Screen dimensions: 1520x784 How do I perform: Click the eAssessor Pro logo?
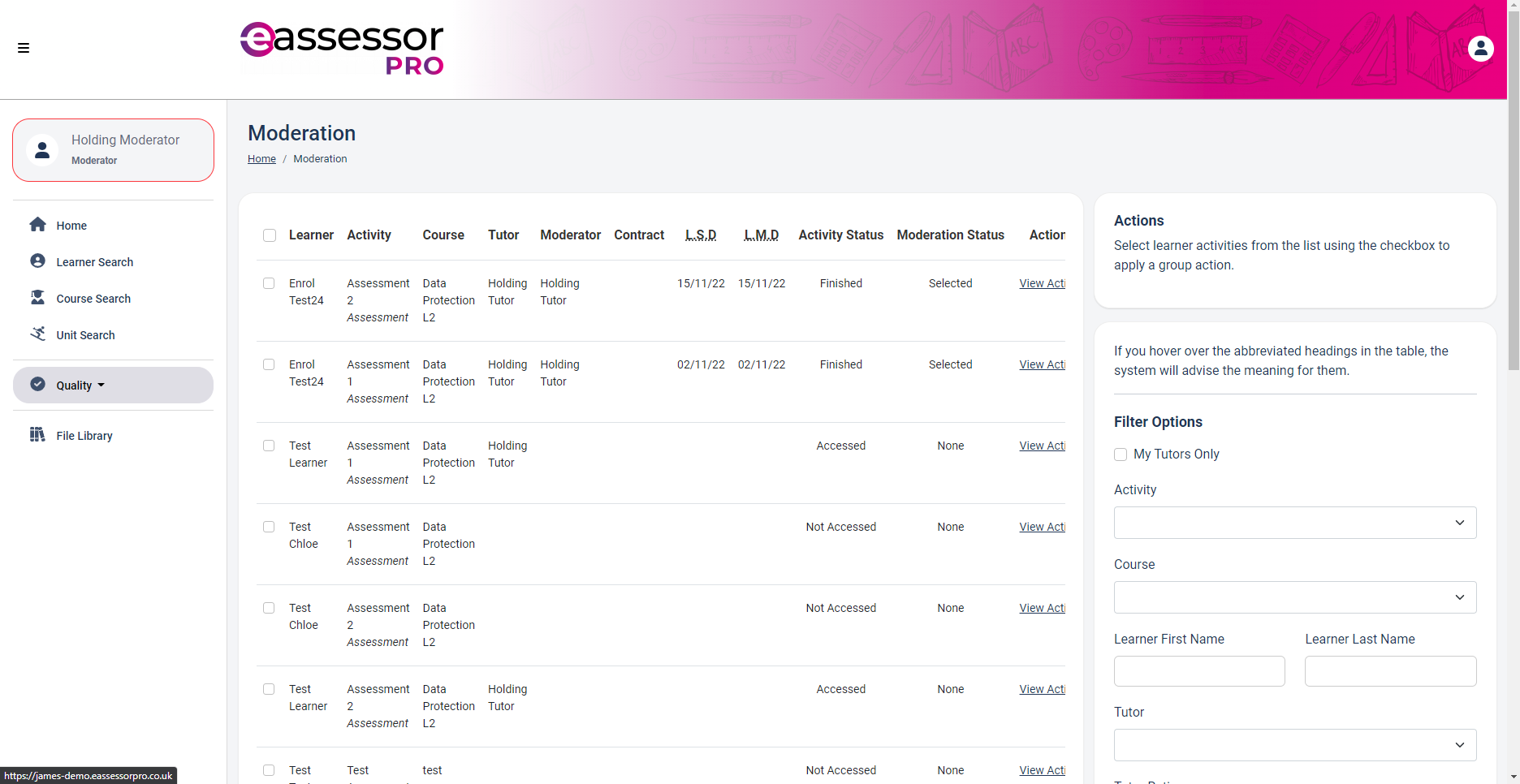pyautogui.click(x=342, y=49)
